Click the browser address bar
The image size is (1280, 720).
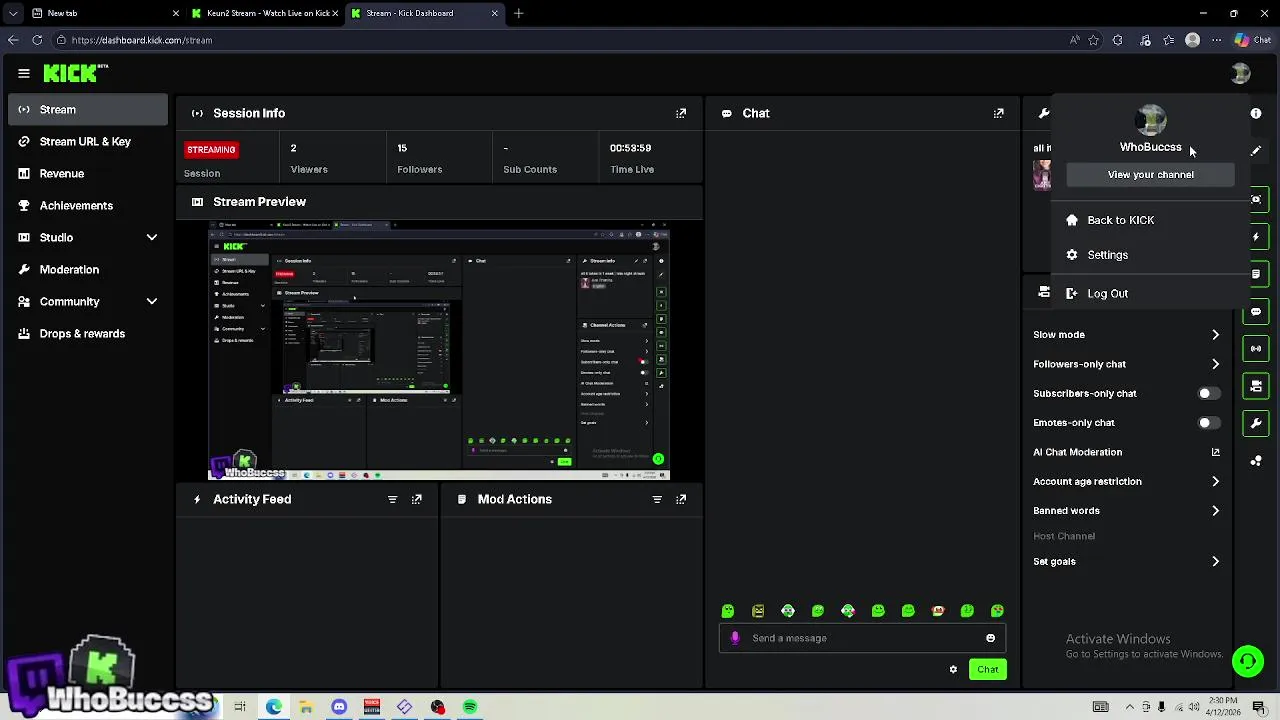pos(560,40)
